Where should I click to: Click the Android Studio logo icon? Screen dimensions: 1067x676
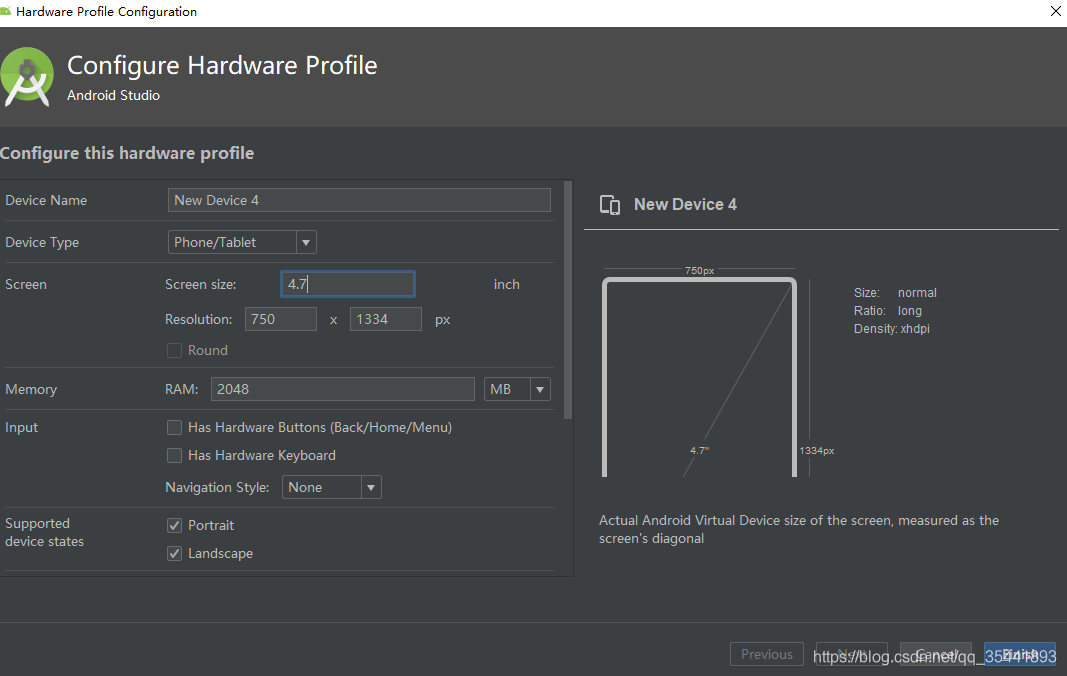[27, 77]
